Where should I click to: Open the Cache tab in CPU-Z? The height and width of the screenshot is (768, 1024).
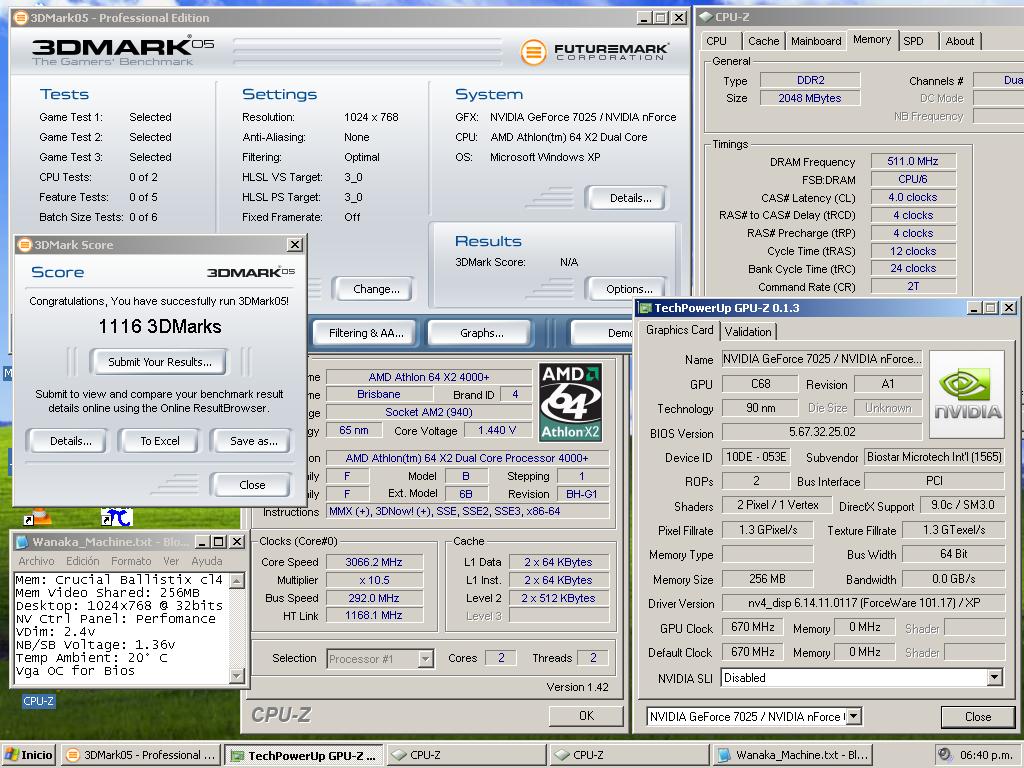[763, 41]
